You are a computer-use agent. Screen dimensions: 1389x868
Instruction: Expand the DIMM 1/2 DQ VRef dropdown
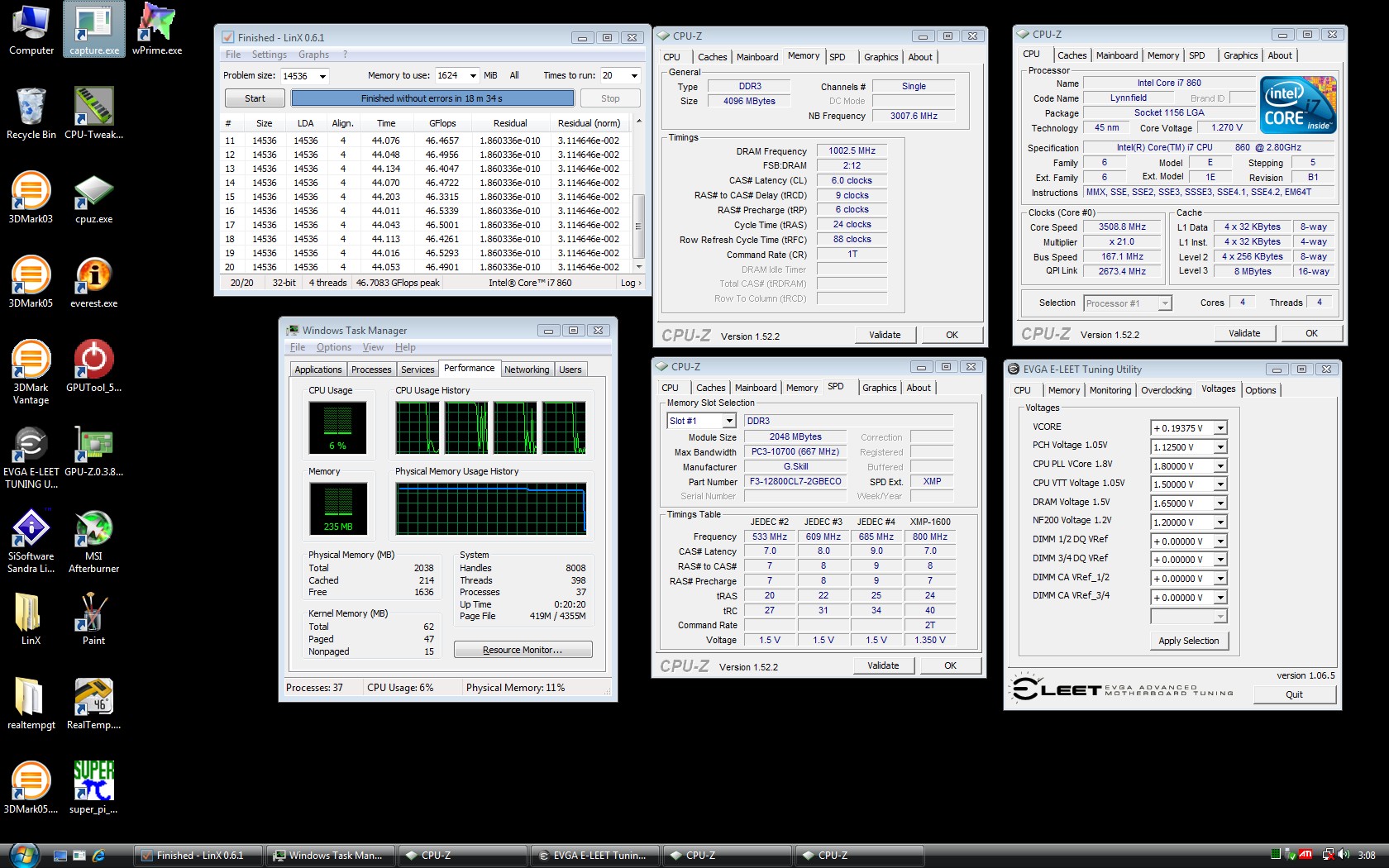click(x=1220, y=541)
